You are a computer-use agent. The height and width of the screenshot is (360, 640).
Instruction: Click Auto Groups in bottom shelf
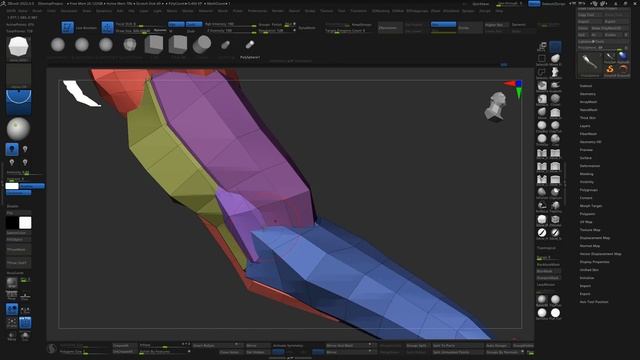[x=497, y=346]
